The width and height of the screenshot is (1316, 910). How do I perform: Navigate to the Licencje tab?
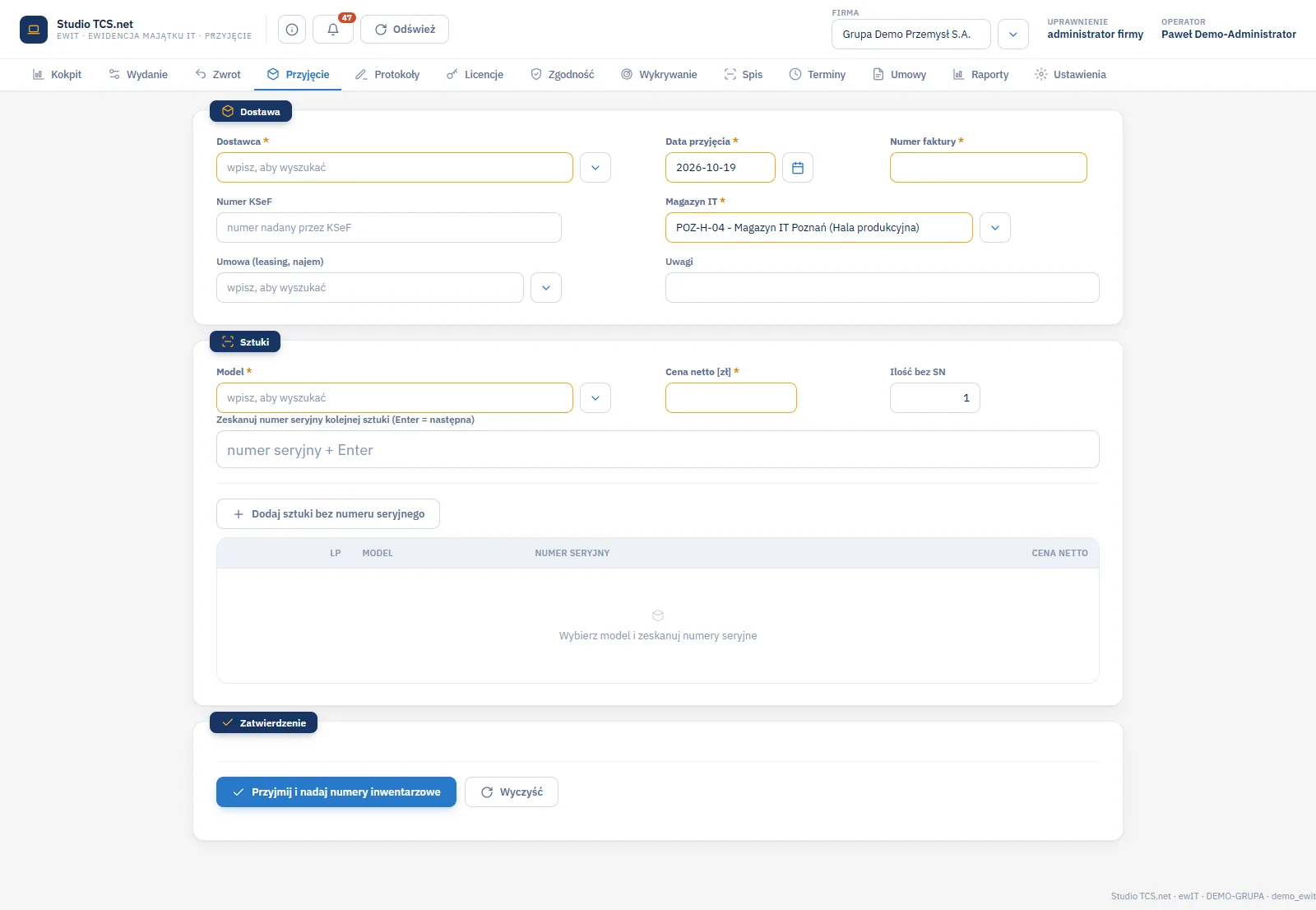[x=475, y=75]
